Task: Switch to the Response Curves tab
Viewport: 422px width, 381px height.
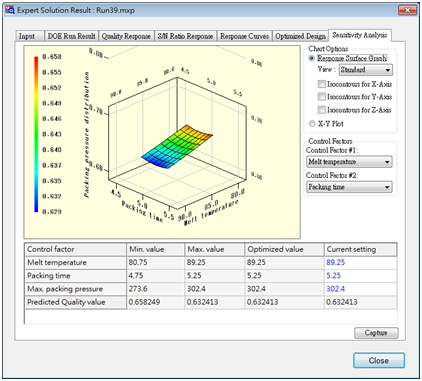Action: tap(244, 36)
